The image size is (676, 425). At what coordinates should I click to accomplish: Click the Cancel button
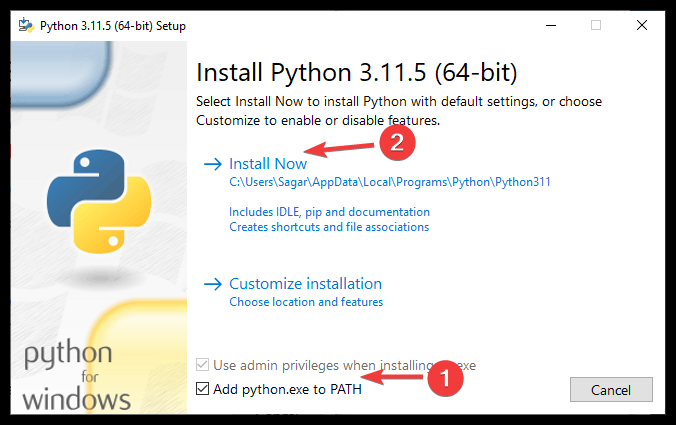click(611, 390)
